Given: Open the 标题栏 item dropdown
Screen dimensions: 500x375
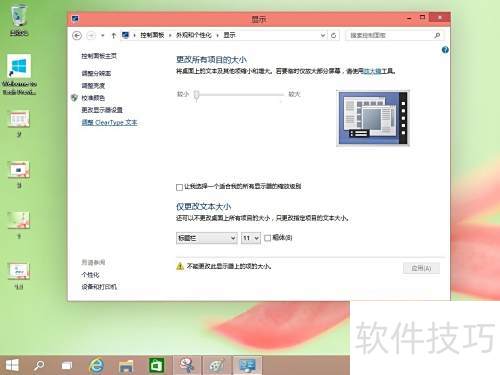Looking at the screenshot, I should [x=207, y=238].
